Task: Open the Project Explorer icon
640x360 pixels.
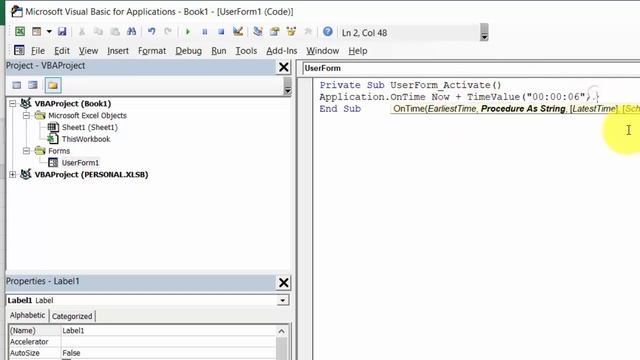Action: (258, 31)
